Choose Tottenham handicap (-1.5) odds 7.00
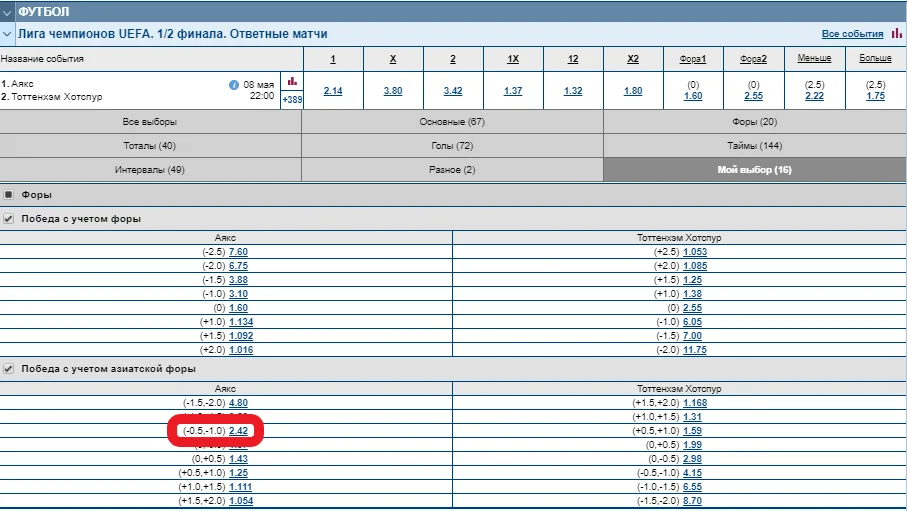The height and width of the screenshot is (511, 907). pos(692,336)
